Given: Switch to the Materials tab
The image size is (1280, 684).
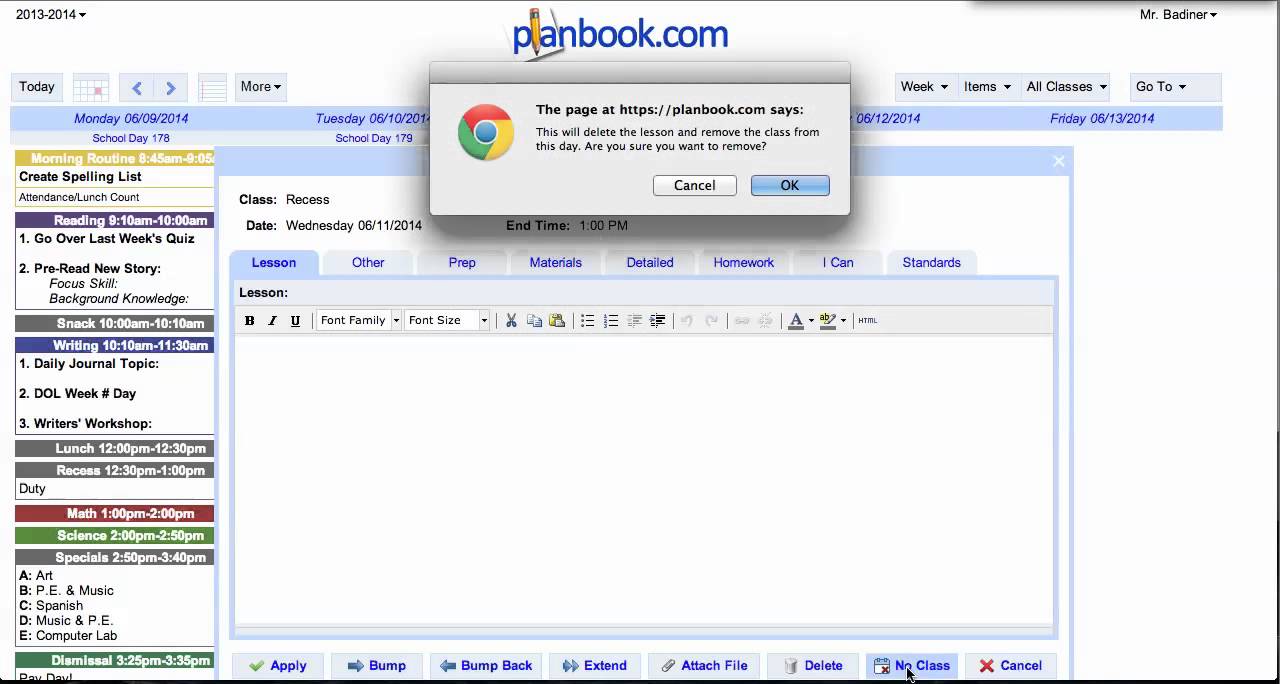Looking at the screenshot, I should [x=556, y=263].
